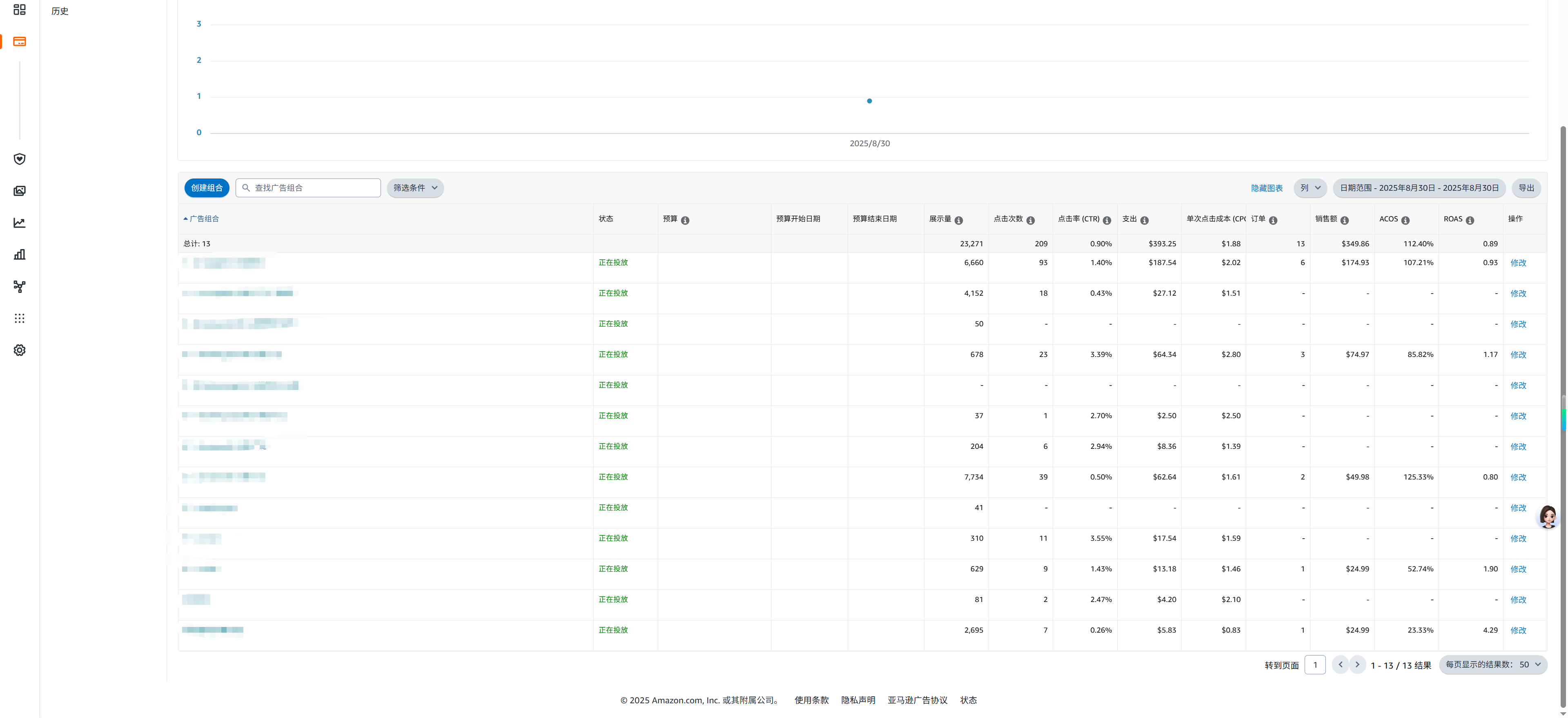
Task: Click the info icon next to ROAS
Action: [x=1470, y=221]
